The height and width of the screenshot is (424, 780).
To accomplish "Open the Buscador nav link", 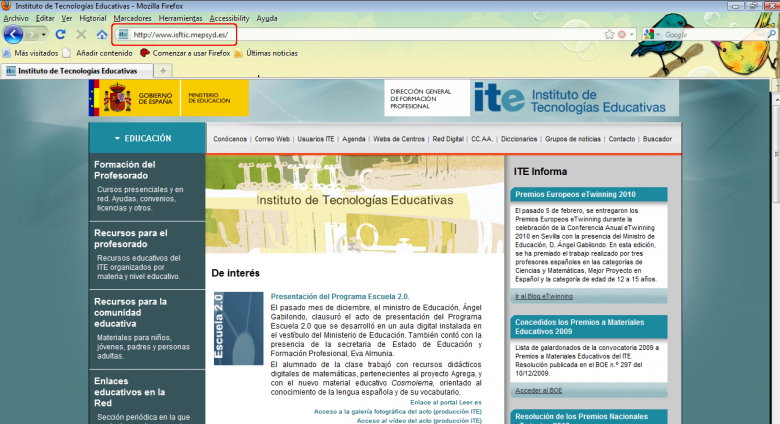I will (657, 139).
